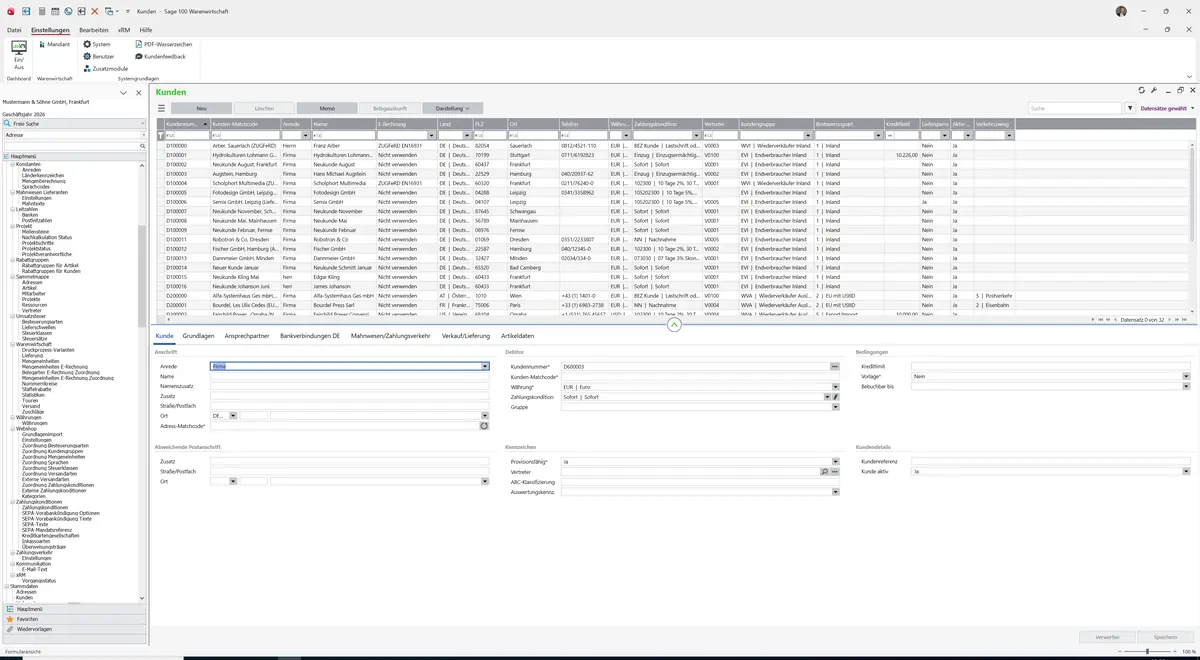Click the Memo button
Viewport: 1200px width, 660px height.
327,108
